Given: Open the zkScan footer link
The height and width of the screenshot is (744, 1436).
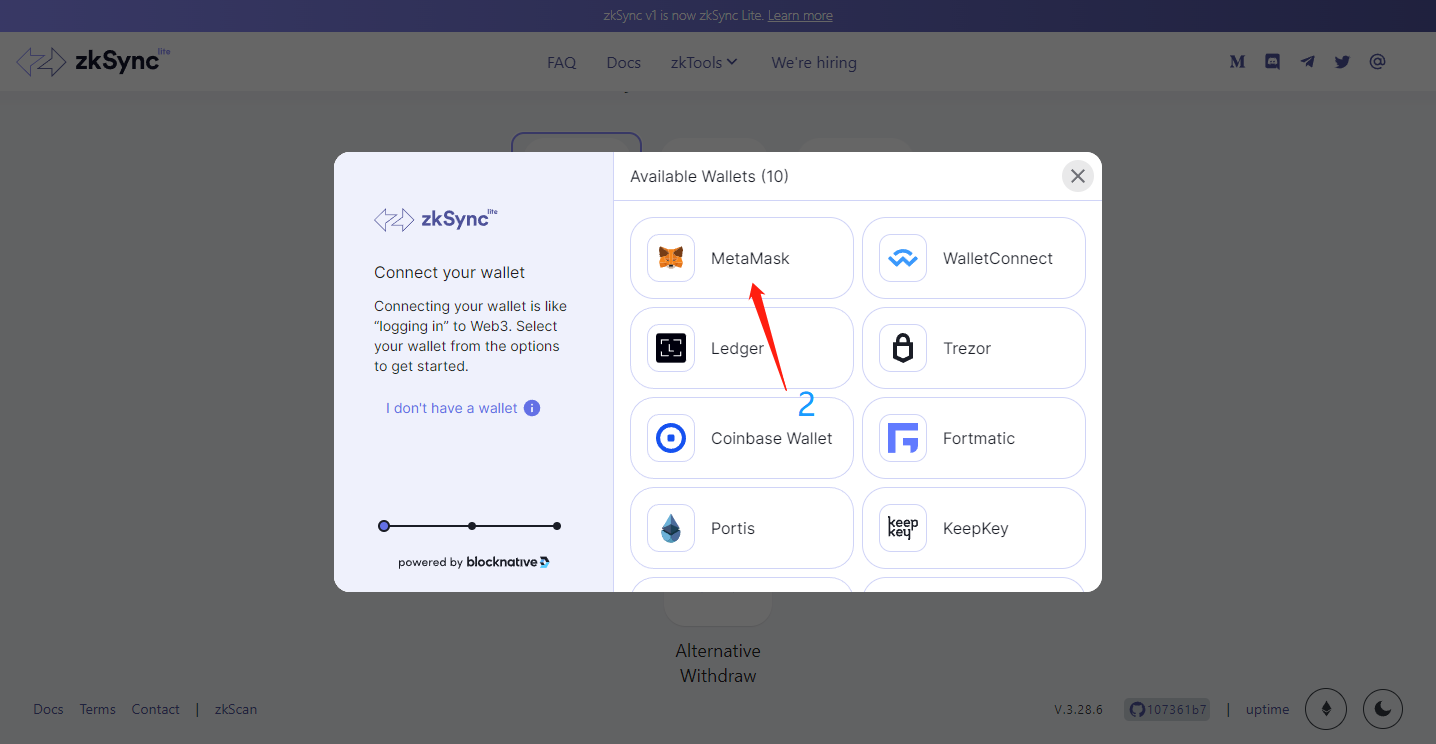Looking at the screenshot, I should [x=236, y=709].
